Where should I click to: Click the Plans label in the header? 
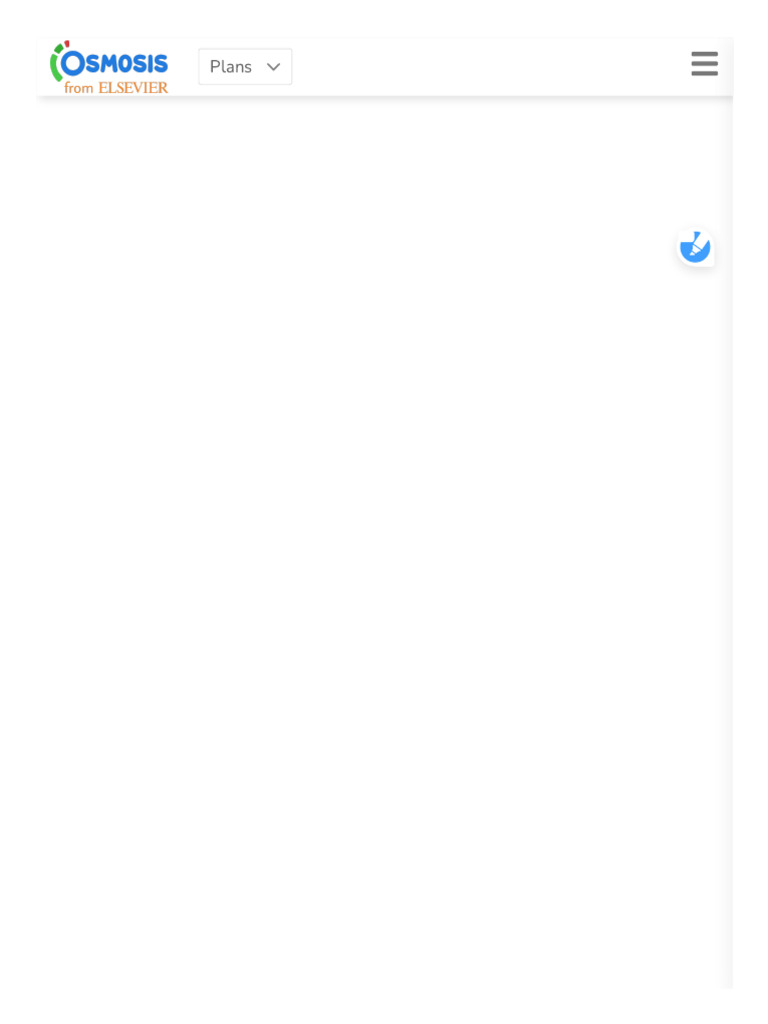pos(231,67)
